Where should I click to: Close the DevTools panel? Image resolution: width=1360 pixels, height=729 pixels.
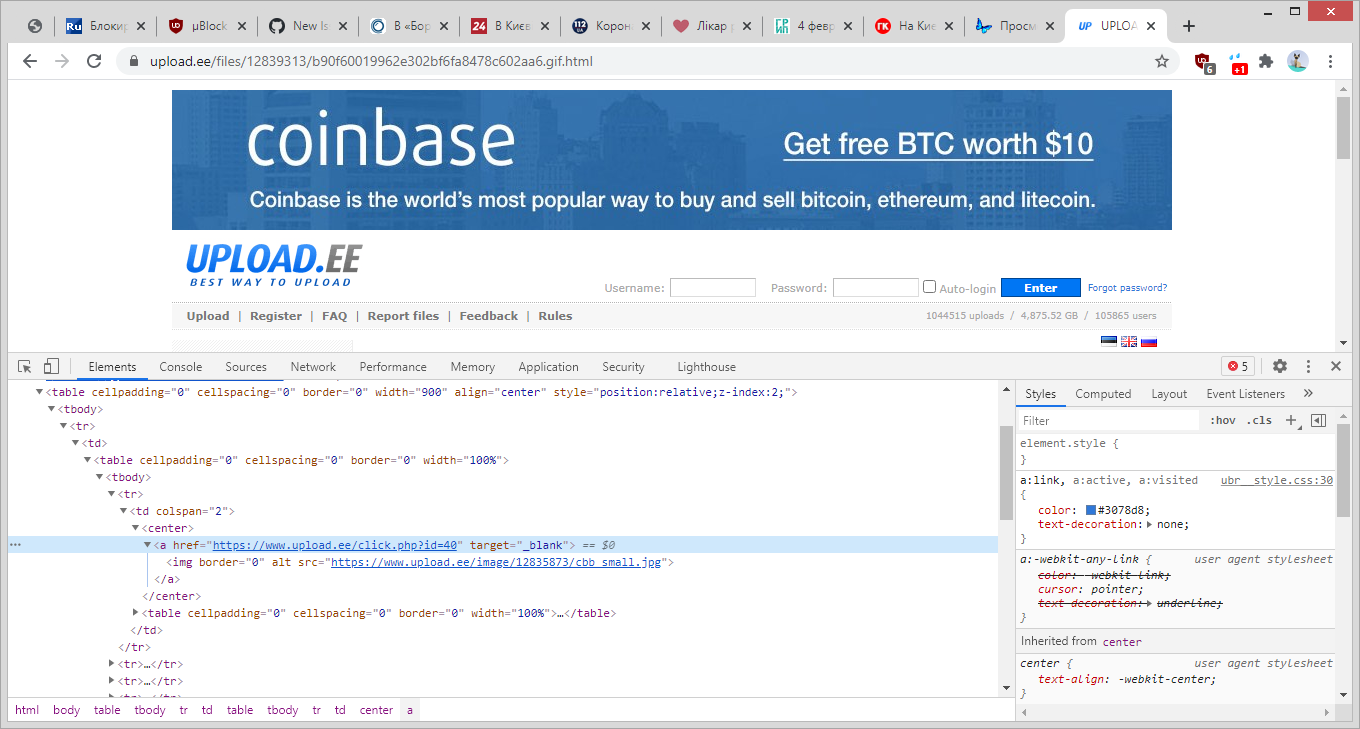[x=1336, y=367]
